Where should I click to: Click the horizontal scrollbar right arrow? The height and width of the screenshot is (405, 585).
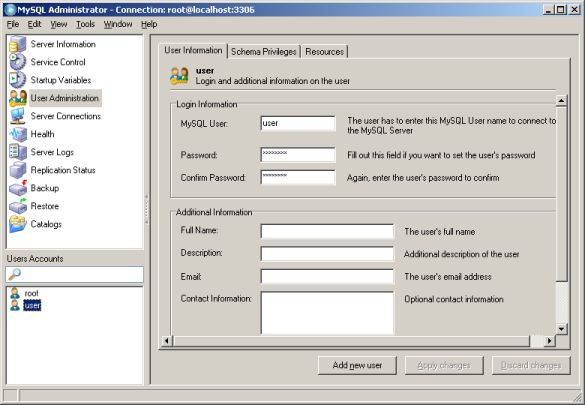pos(549,340)
